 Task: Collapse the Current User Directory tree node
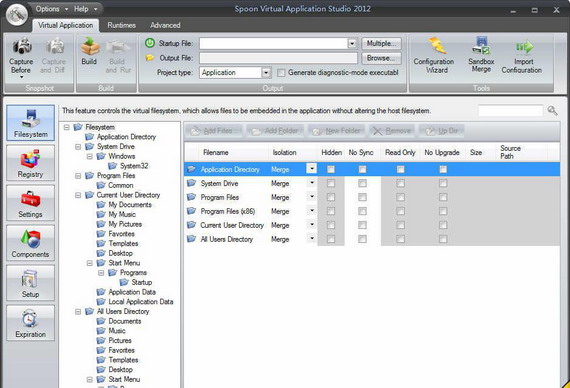click(x=78, y=195)
